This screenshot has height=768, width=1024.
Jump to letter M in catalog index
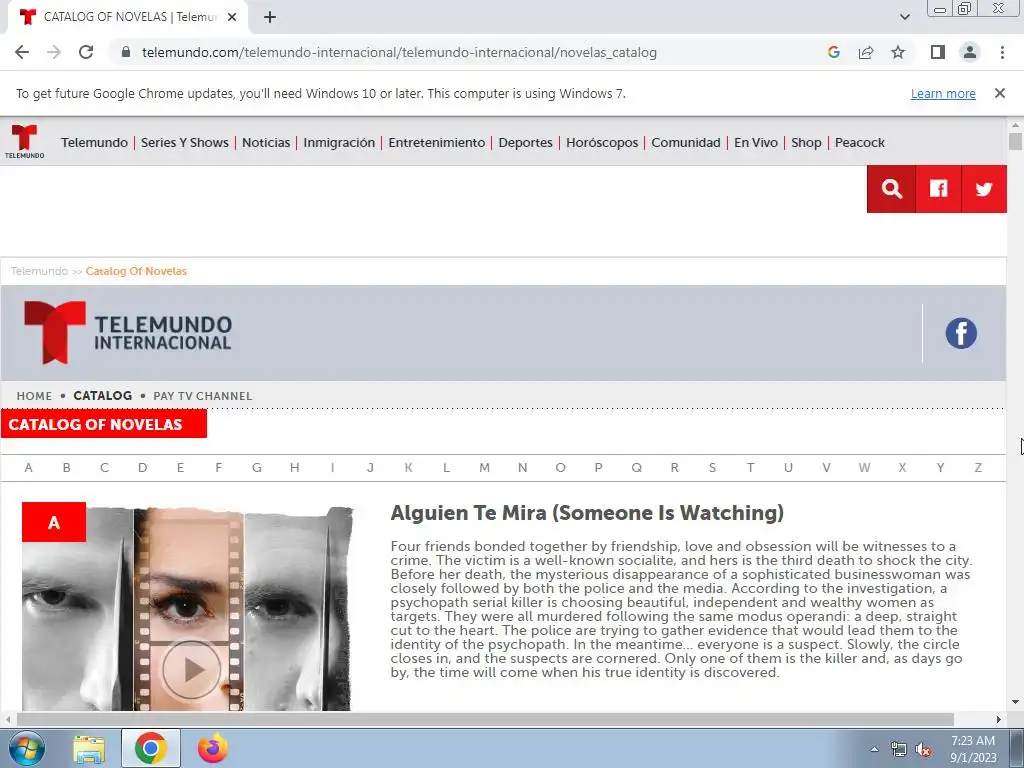pyautogui.click(x=484, y=468)
